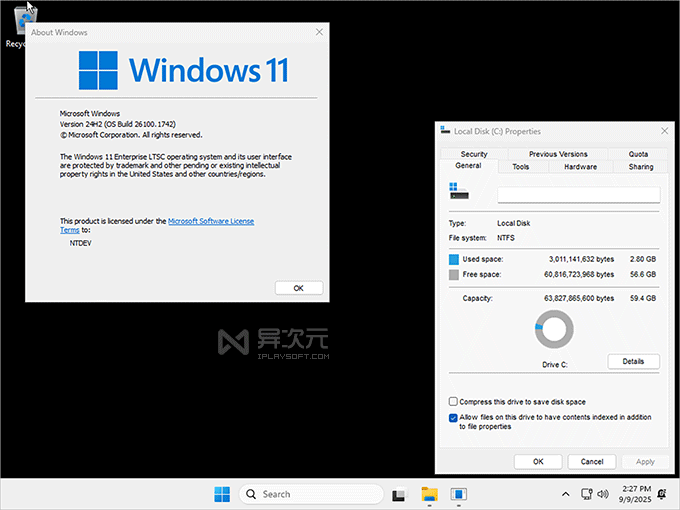
Task: Expand the hidden system tray icons chevron
Action: pyautogui.click(x=565, y=494)
